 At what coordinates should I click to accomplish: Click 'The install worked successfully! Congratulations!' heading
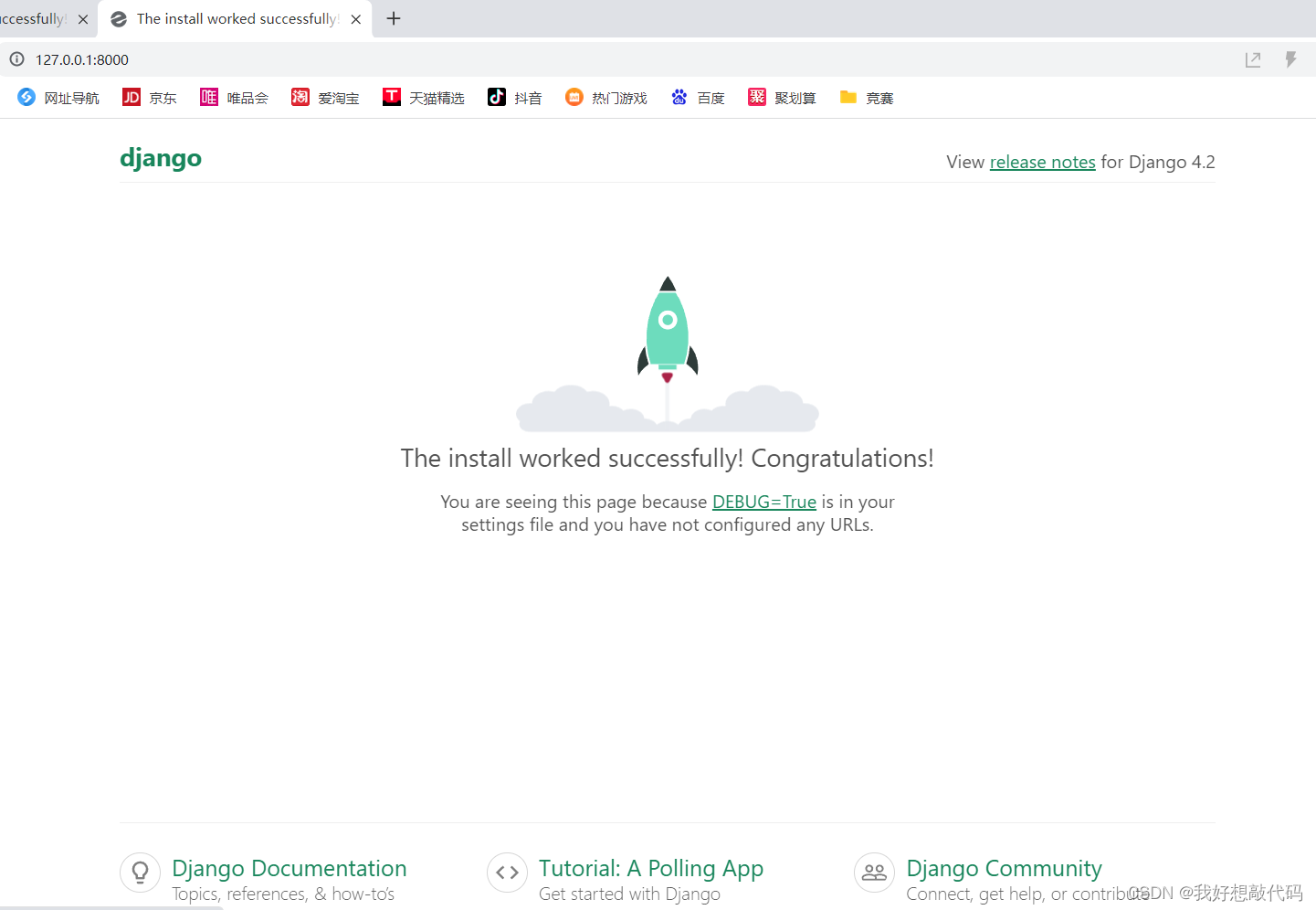[668, 458]
